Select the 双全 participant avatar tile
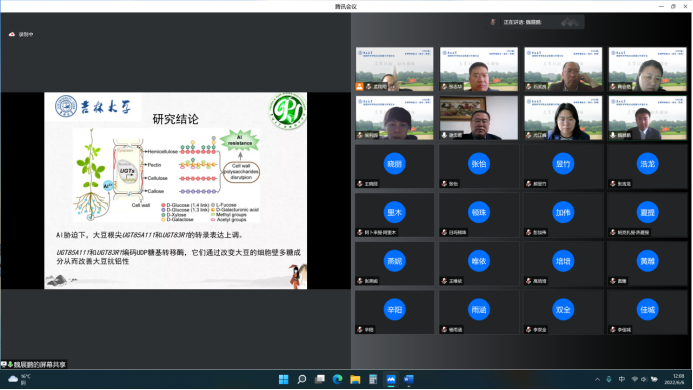The height and width of the screenshot is (390, 693). [563, 312]
